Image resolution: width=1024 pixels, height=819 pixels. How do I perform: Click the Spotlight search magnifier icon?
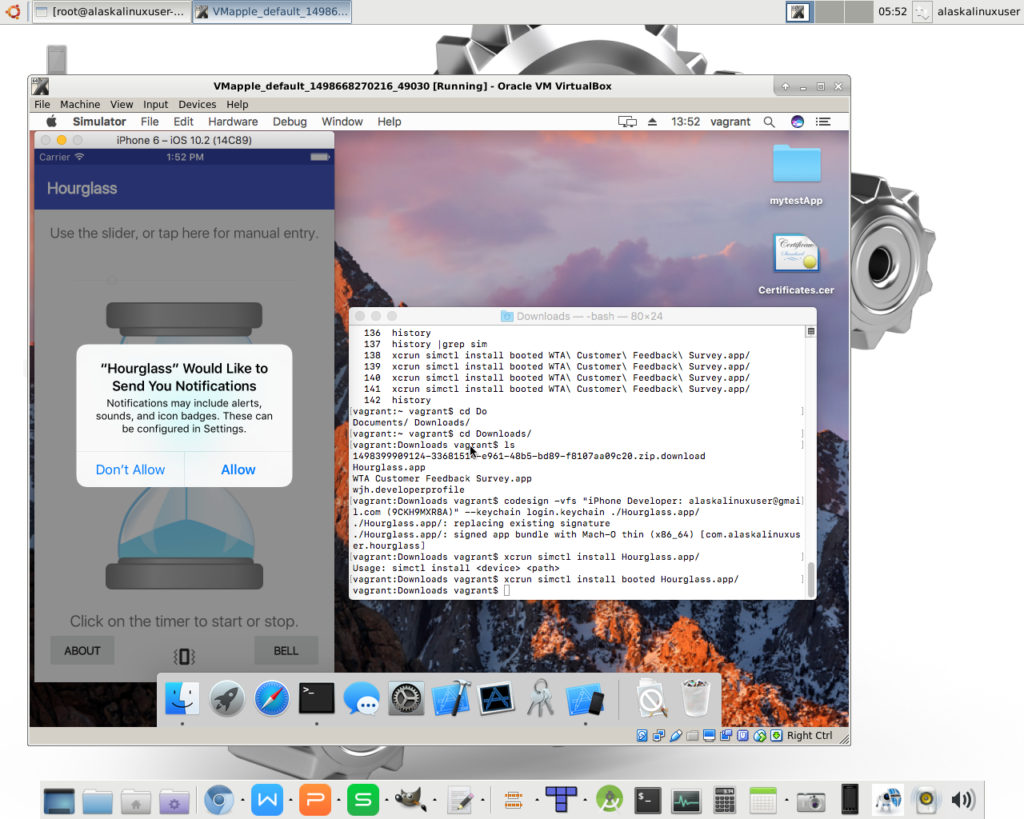[769, 122]
